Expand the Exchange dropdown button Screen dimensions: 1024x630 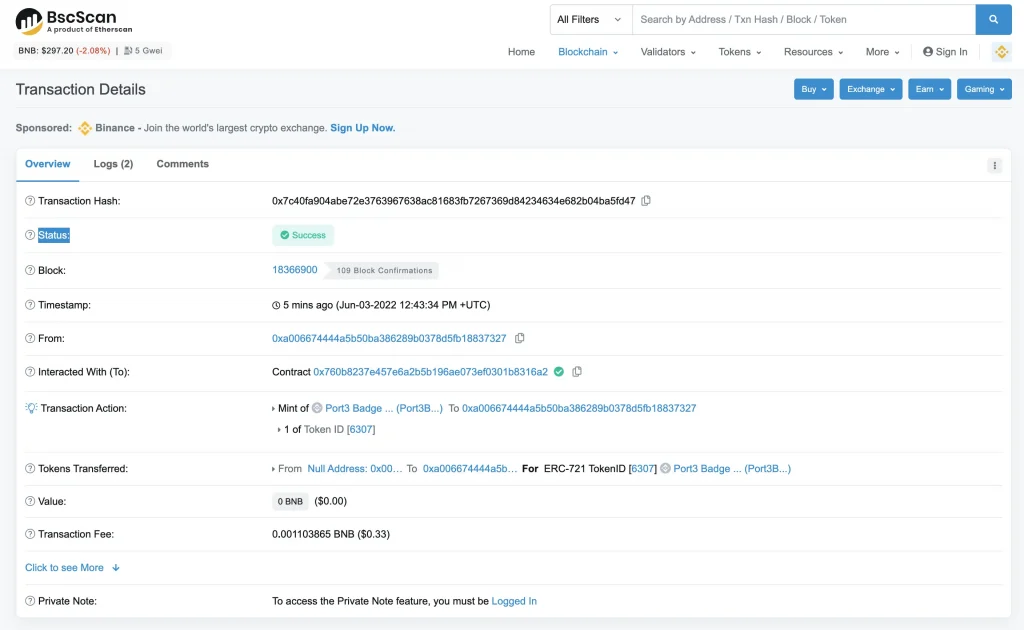[870, 89]
